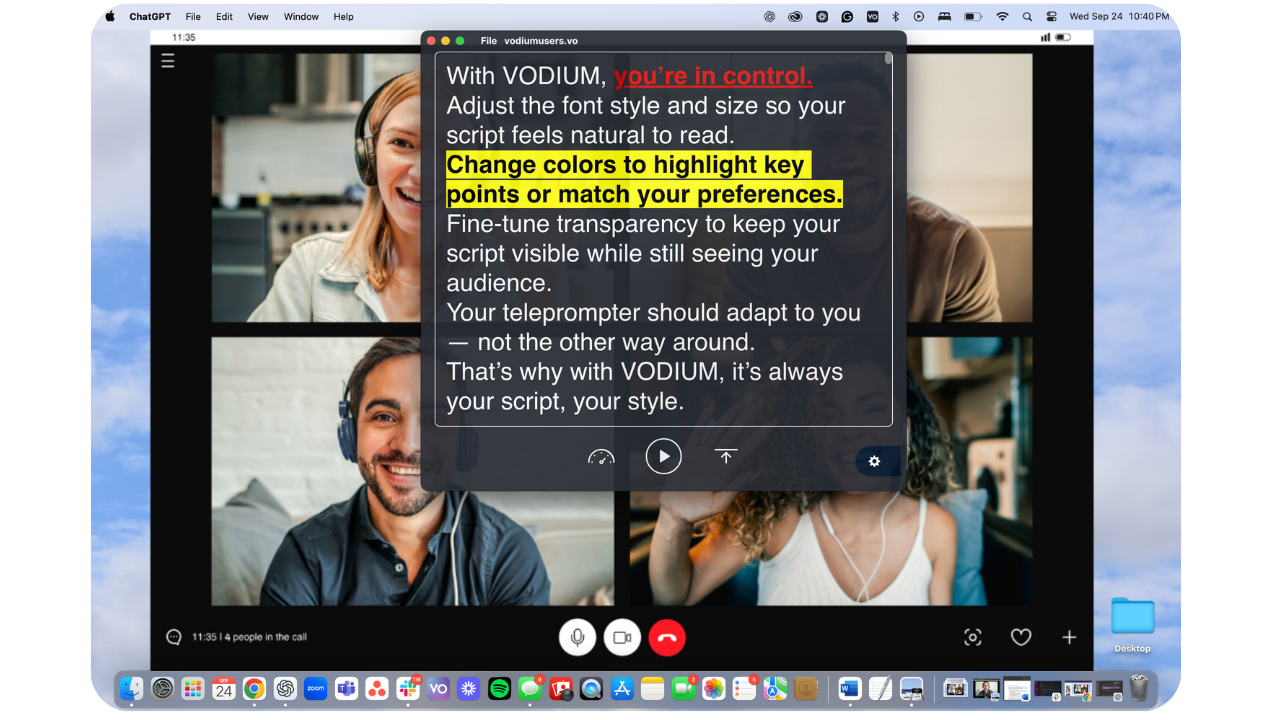Viewport: 1280px width, 720px height.
Task: Open Calendar from the Dock
Action: point(224,688)
